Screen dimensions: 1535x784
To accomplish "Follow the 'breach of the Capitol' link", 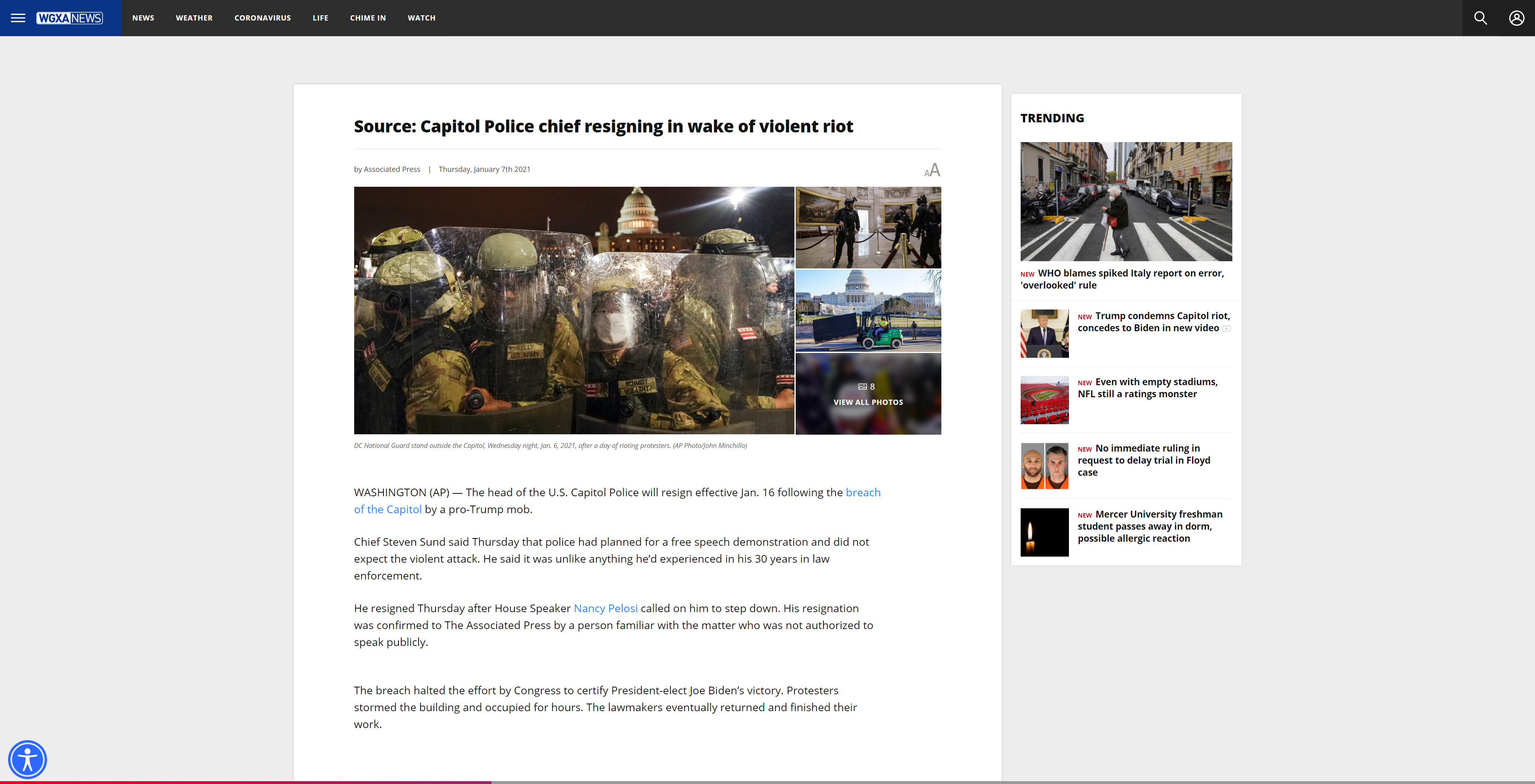I will coord(862,492).
